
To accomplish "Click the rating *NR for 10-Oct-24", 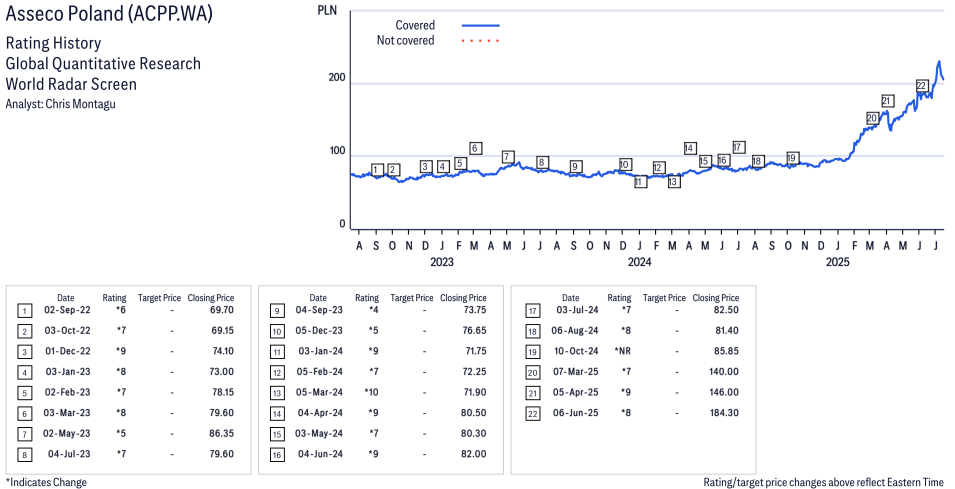I will tap(623, 351).
